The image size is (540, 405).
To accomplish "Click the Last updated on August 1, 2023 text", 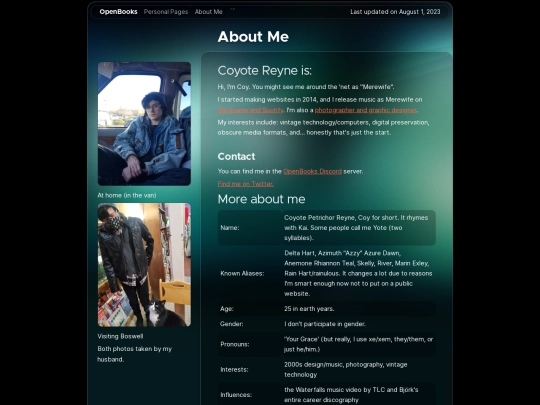I will point(395,12).
